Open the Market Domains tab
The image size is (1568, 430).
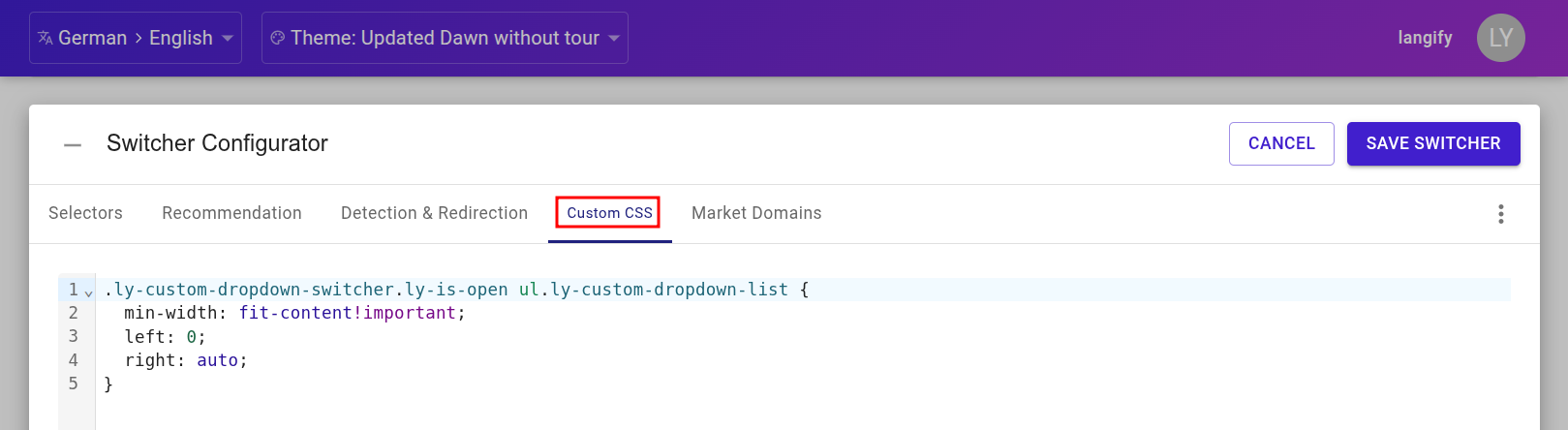coord(756,213)
